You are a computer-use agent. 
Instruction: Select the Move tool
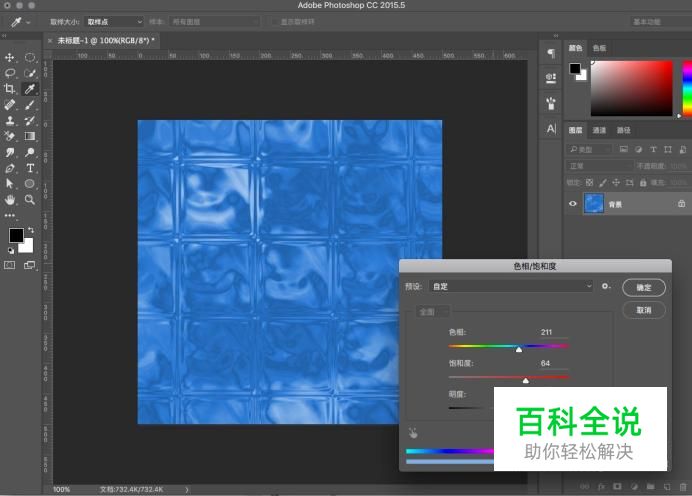[x=10, y=57]
